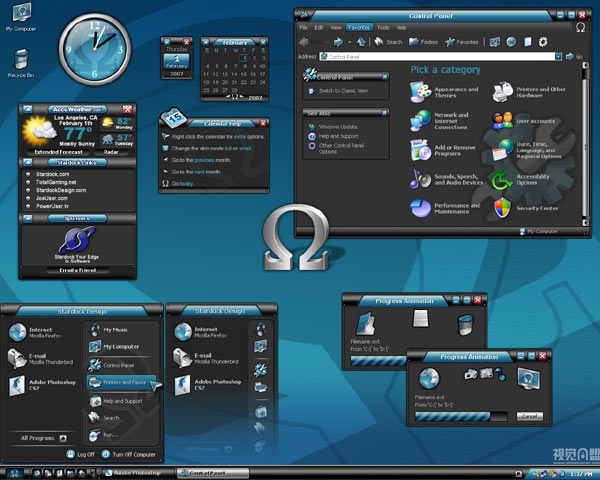Viewport: 600px width, 480px height.
Task: Open Performance and Maintenance category
Action: pyautogui.click(x=445, y=208)
